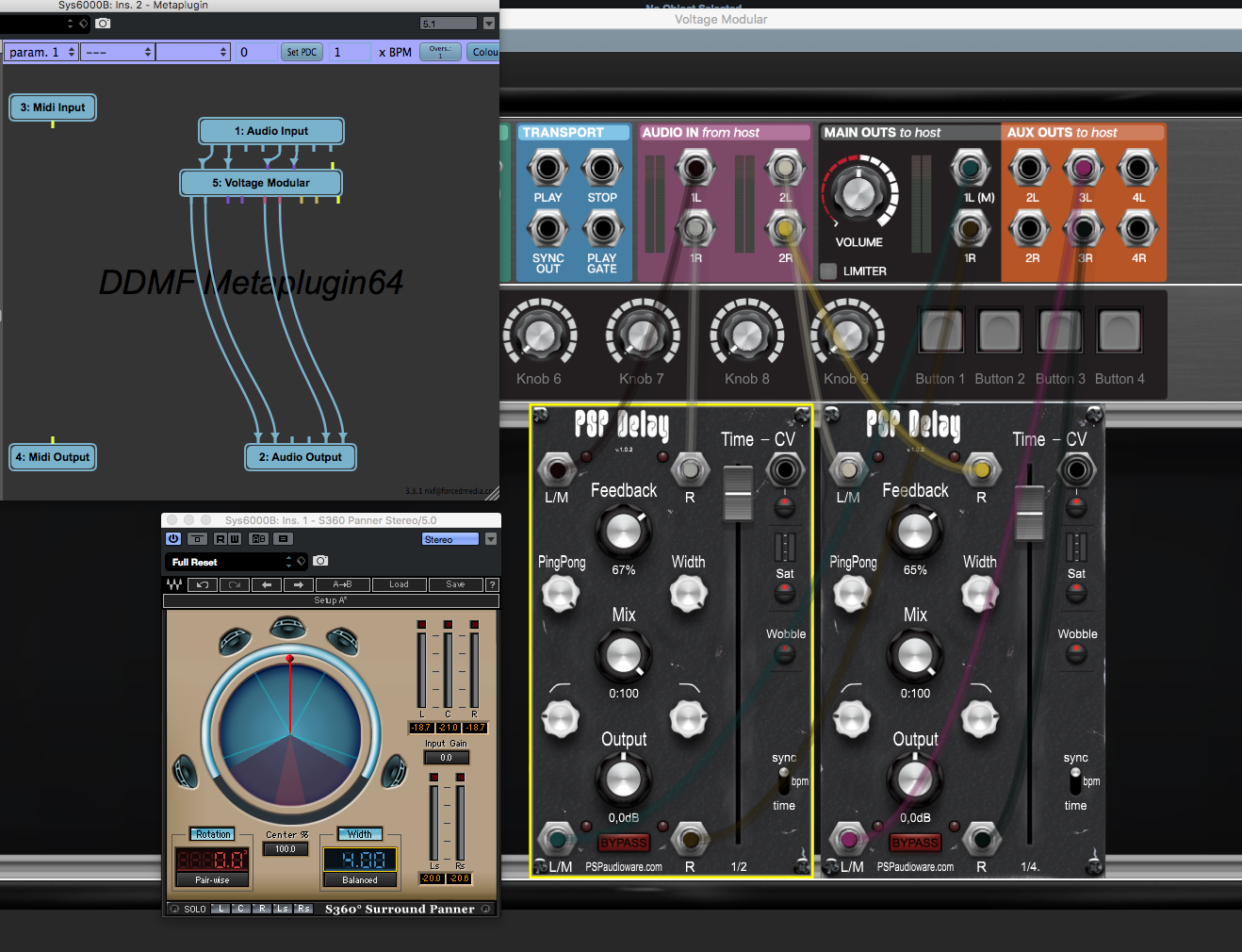This screenshot has height=952, width=1242.
Task: Click the Time-CV jack on right PSP Delay
Action: (x=1076, y=469)
